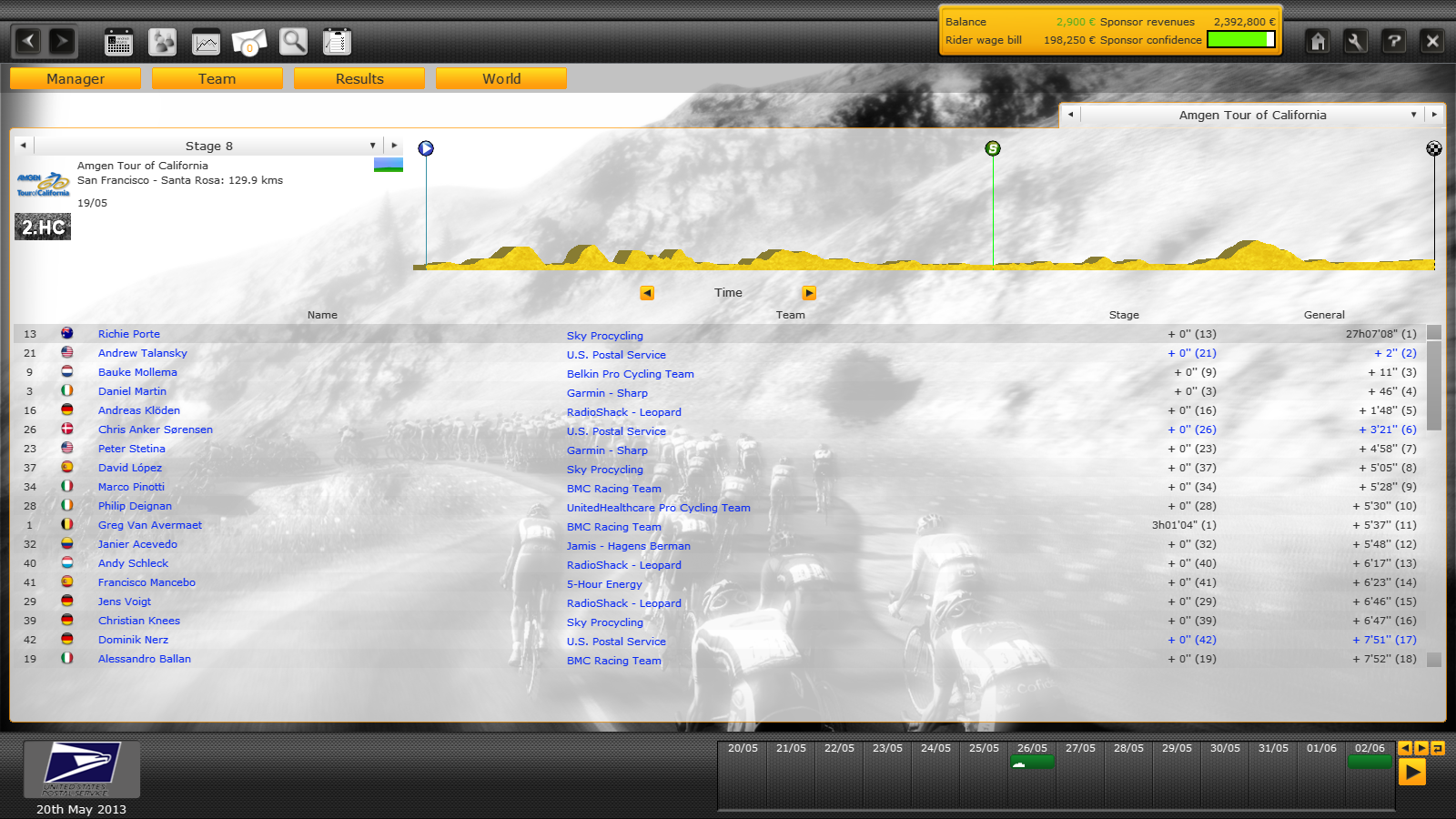Switch ranking type with right orange arrow beside Time
1456x819 pixels.
click(x=809, y=293)
